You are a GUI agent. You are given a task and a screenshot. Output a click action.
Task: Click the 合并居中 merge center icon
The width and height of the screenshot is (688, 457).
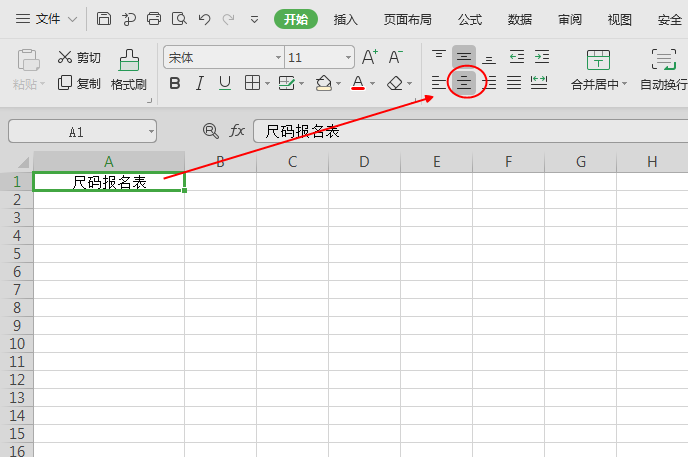coord(598,60)
